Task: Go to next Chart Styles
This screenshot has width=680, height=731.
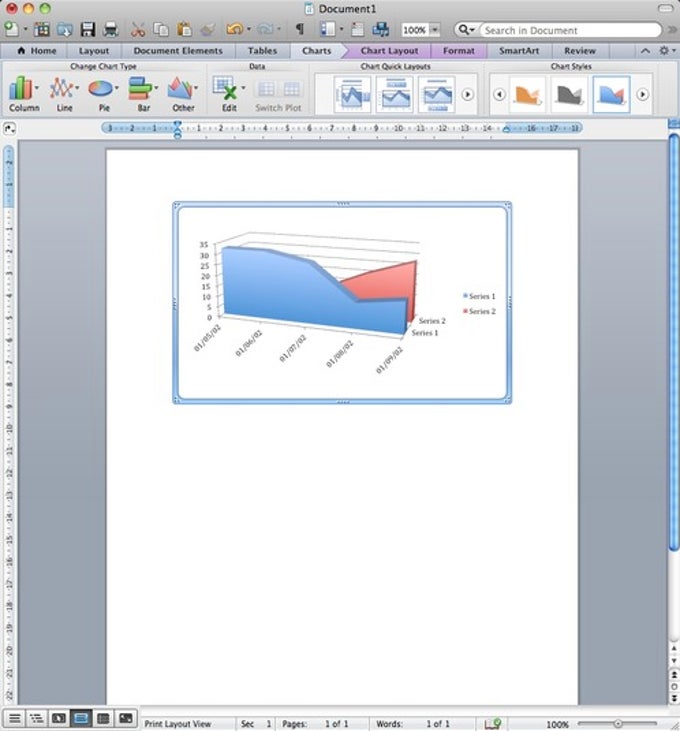Action: coord(643,95)
